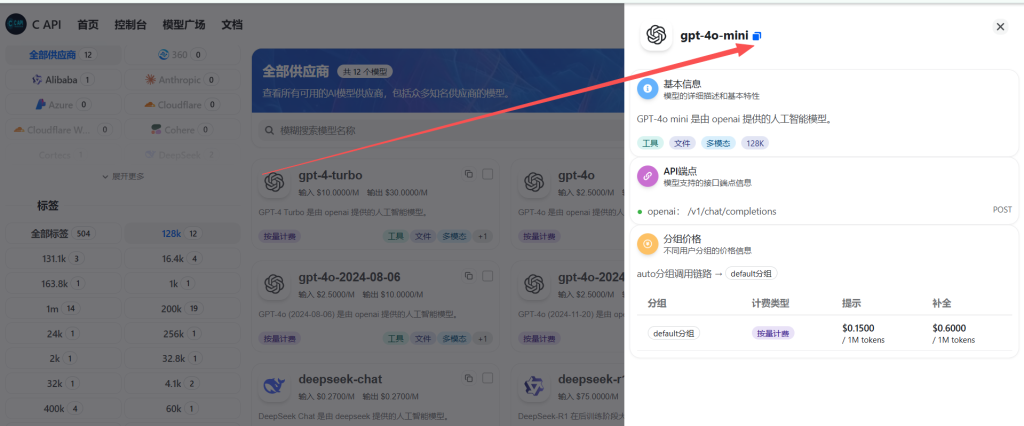
Task: Click the search magnifier icon
Action: coord(268,131)
